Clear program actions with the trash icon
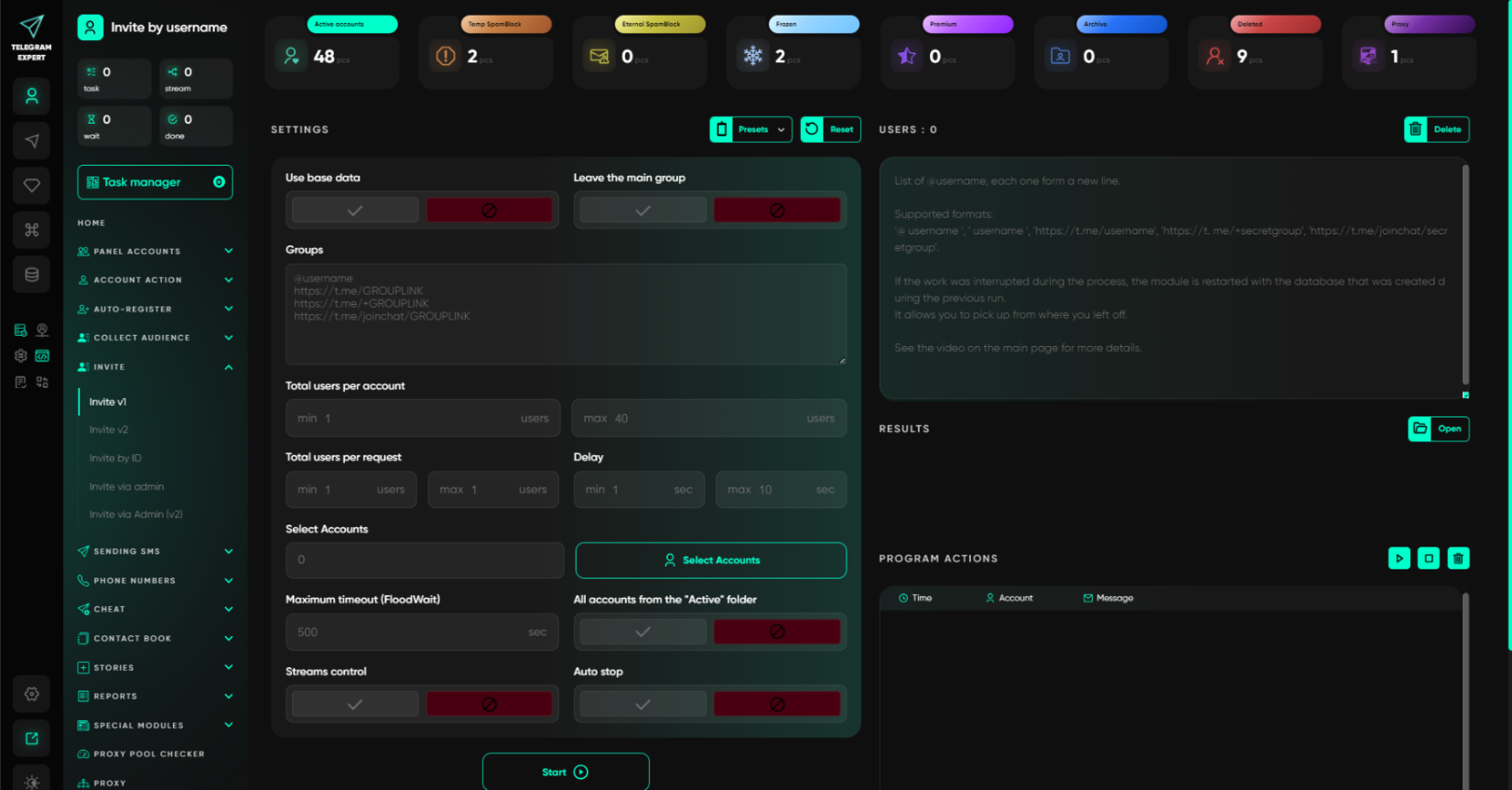The image size is (1512, 790). tap(1458, 557)
